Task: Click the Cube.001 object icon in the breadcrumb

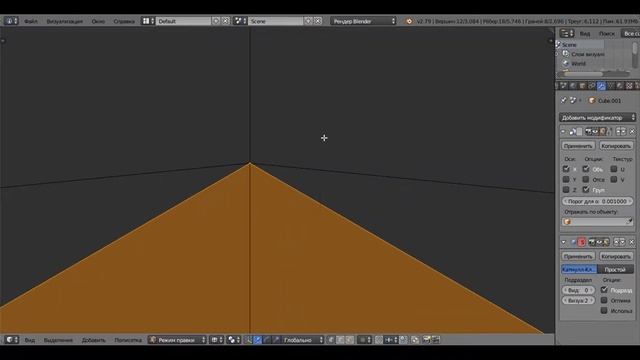Action: [x=592, y=100]
